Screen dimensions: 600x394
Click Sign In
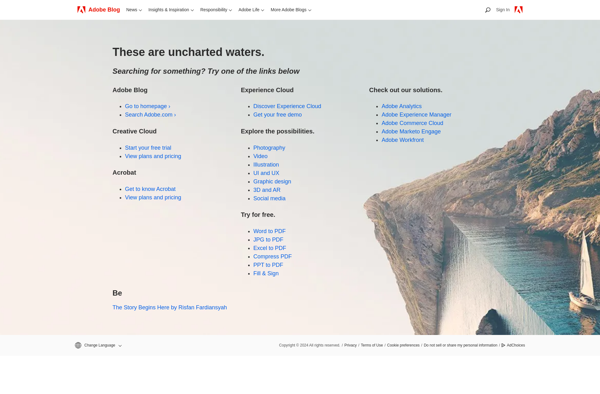(502, 10)
